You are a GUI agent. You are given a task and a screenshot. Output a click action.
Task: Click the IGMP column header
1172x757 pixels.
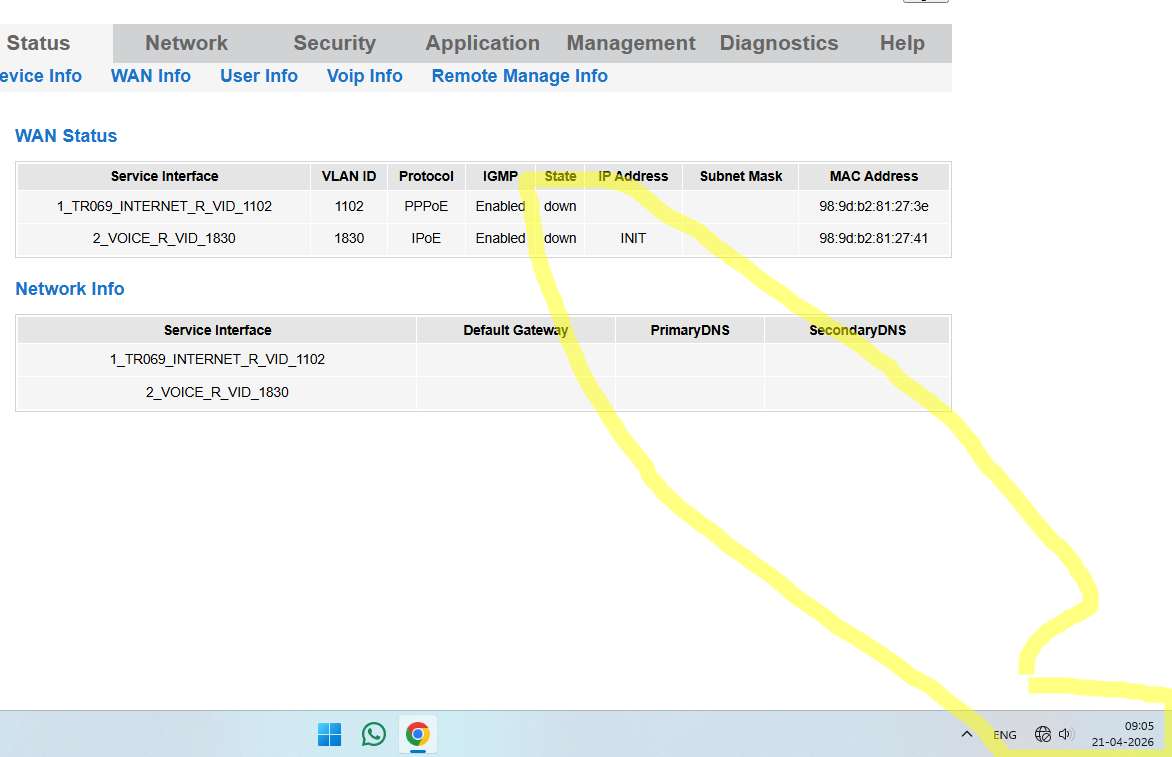(500, 176)
